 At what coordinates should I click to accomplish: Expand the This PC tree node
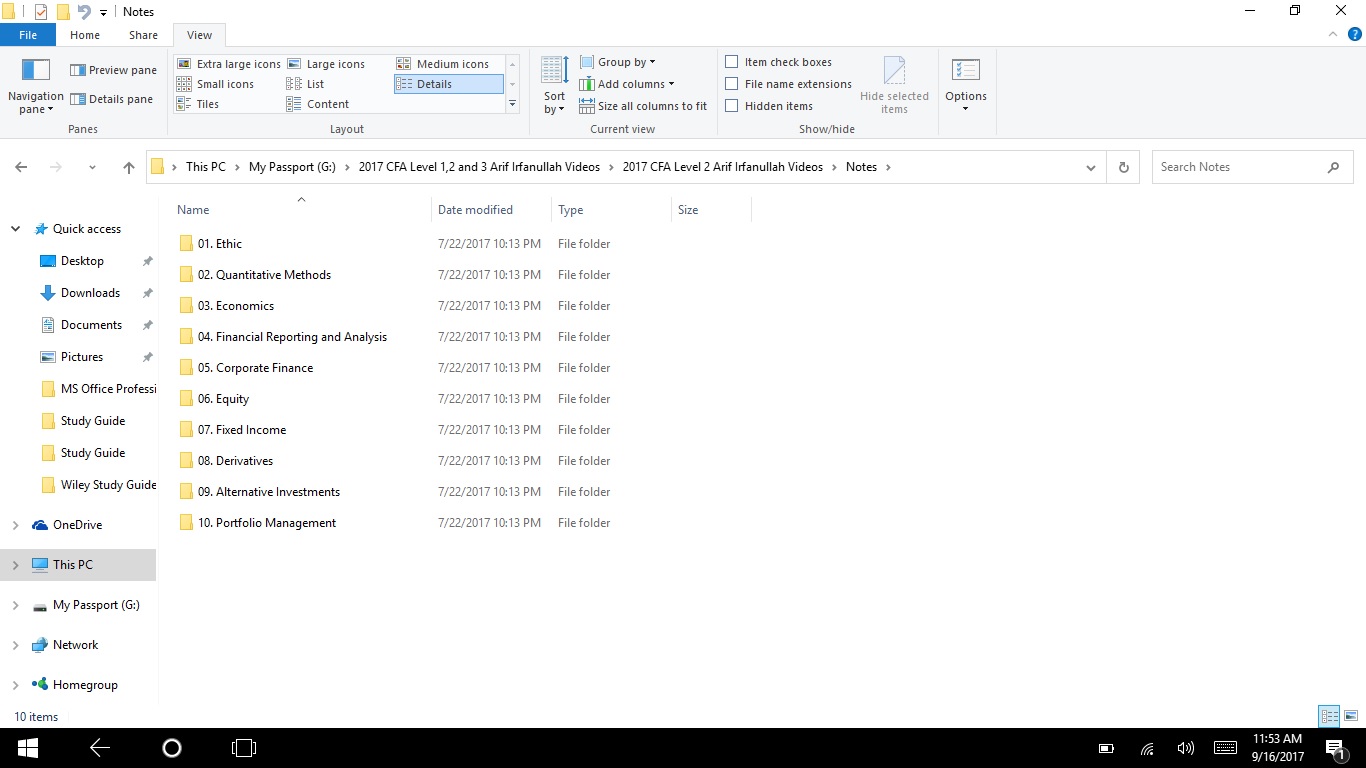point(15,565)
